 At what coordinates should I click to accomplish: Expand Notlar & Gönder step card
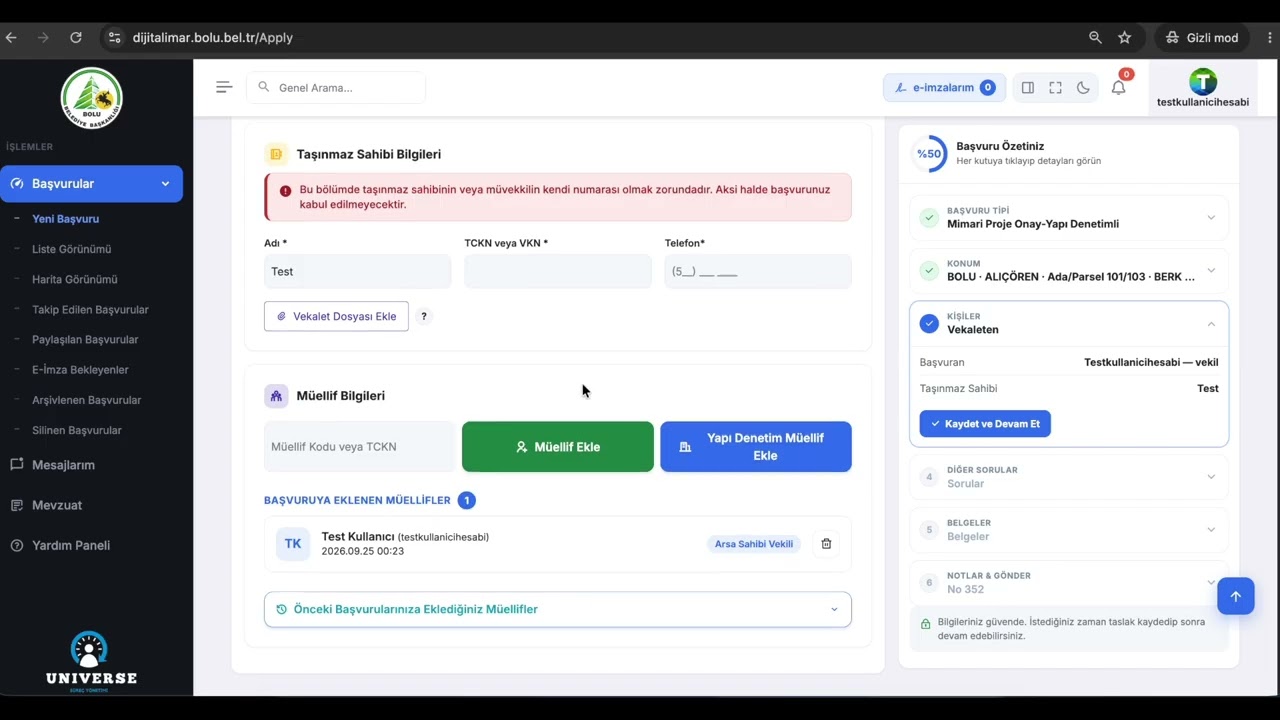(1068, 583)
